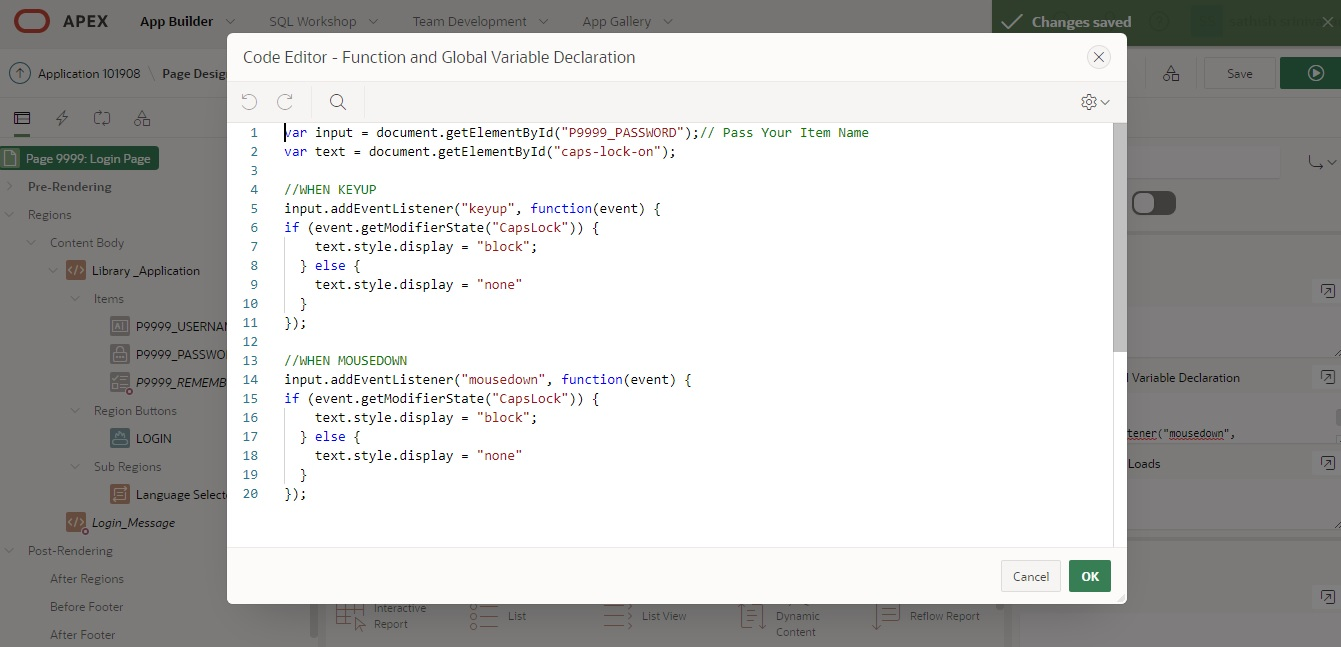The height and width of the screenshot is (647, 1341).
Task: Select After Regions in the tree
Action: pyautogui.click(x=87, y=579)
